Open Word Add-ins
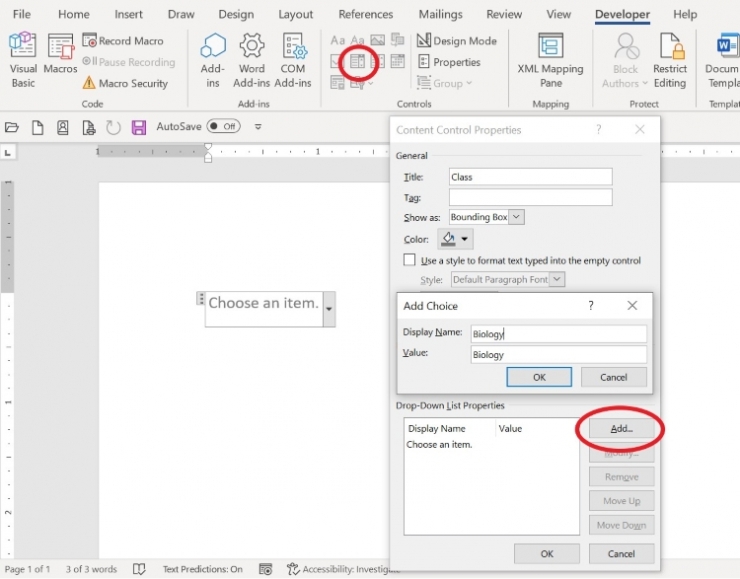The width and height of the screenshot is (740, 579). tap(252, 58)
